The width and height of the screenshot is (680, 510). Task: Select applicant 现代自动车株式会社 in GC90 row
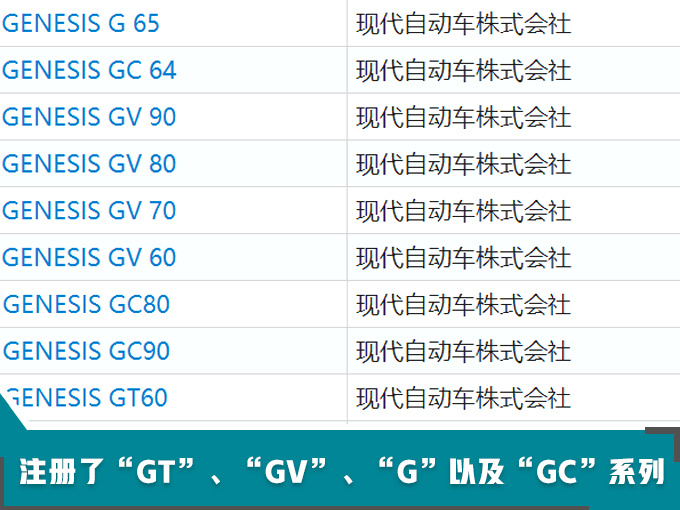point(463,352)
